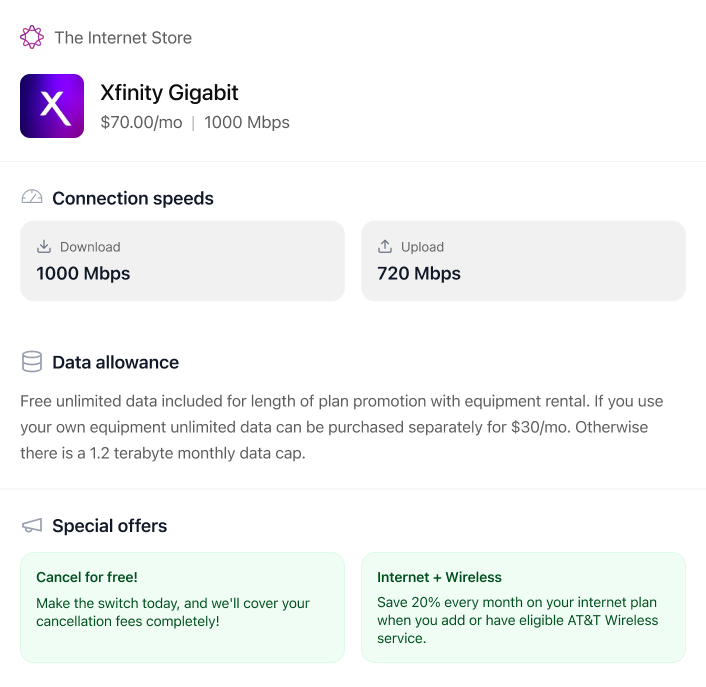The image size is (706, 687).
Task: Select the Cancel for free! offer card
Action: tap(182, 607)
